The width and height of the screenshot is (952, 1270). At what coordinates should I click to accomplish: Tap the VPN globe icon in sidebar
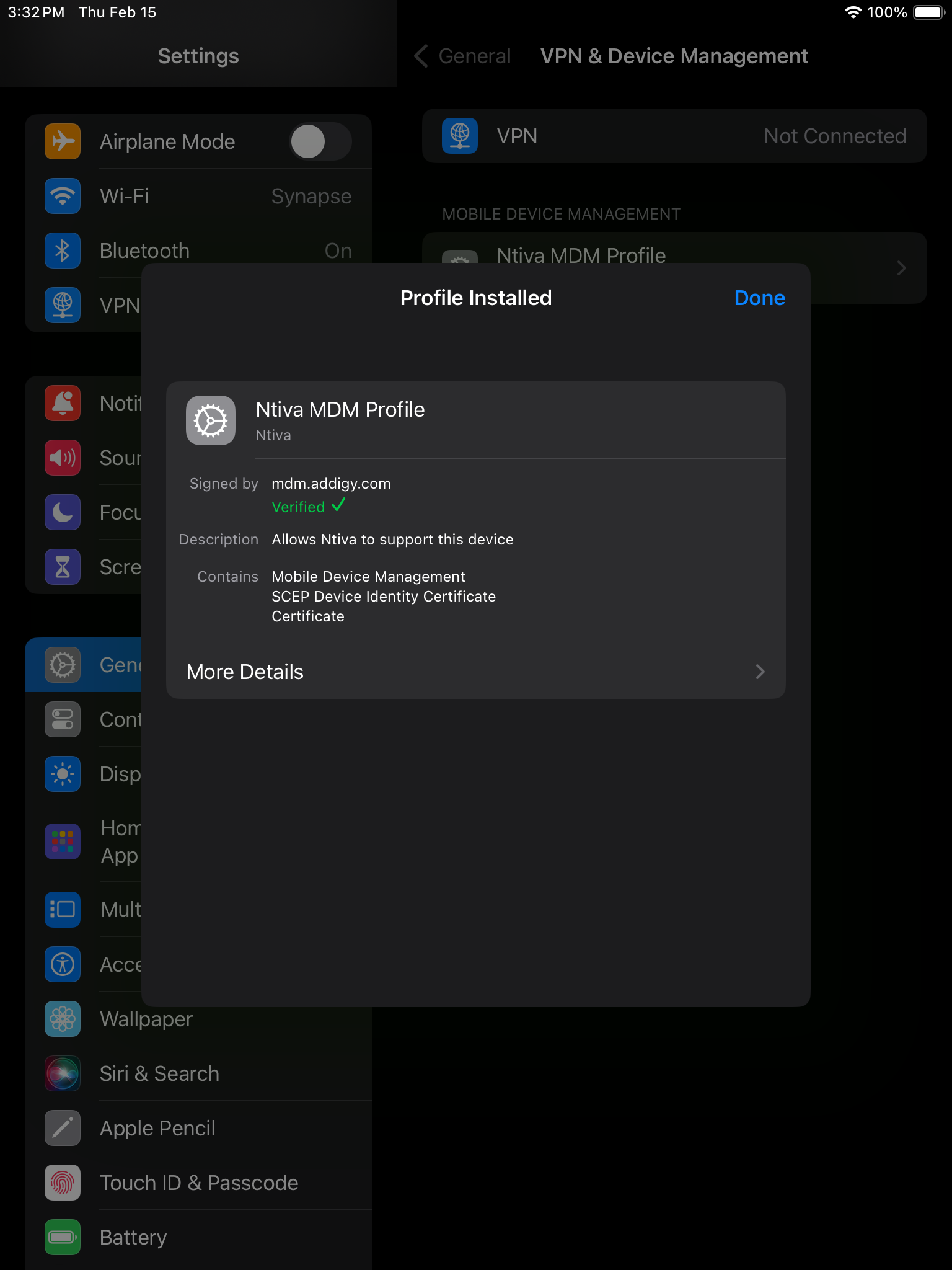63,305
